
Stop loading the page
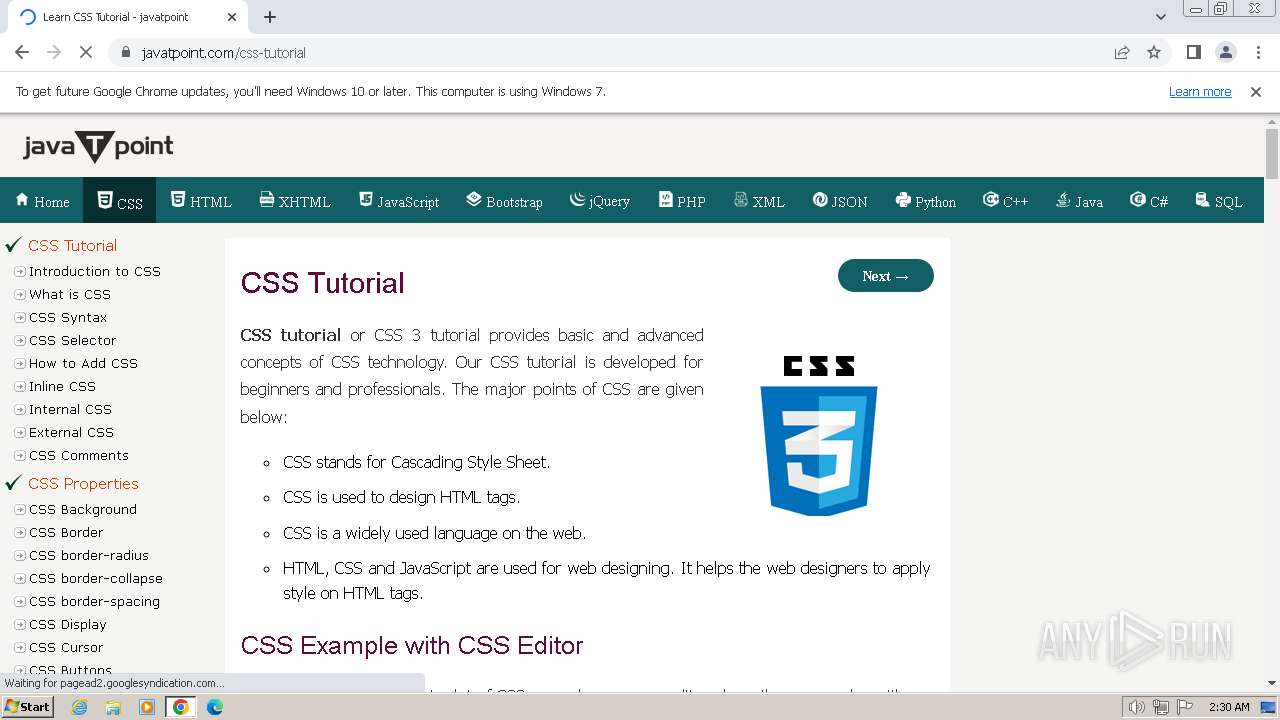click(86, 53)
